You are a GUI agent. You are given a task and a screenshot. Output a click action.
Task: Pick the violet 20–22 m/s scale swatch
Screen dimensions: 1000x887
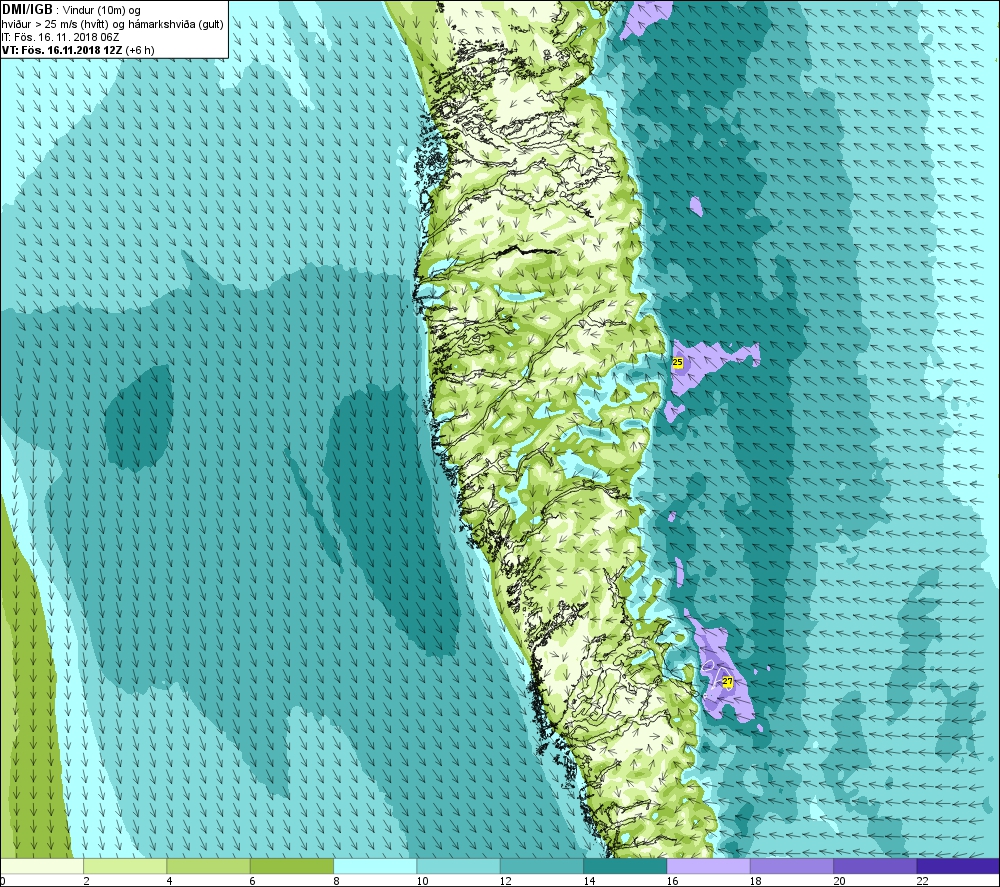[874, 866]
